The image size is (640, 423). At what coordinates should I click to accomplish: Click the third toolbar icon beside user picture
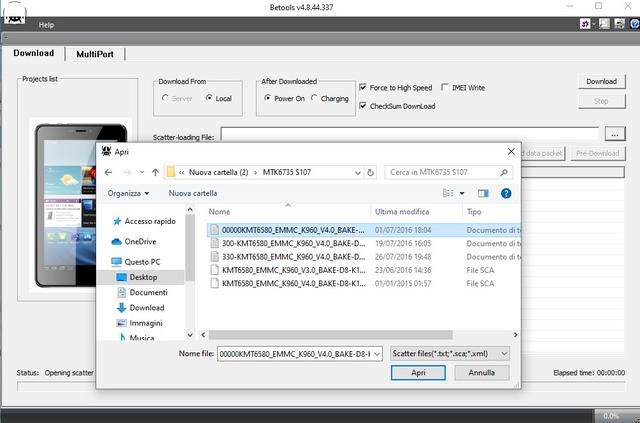(x=620, y=24)
